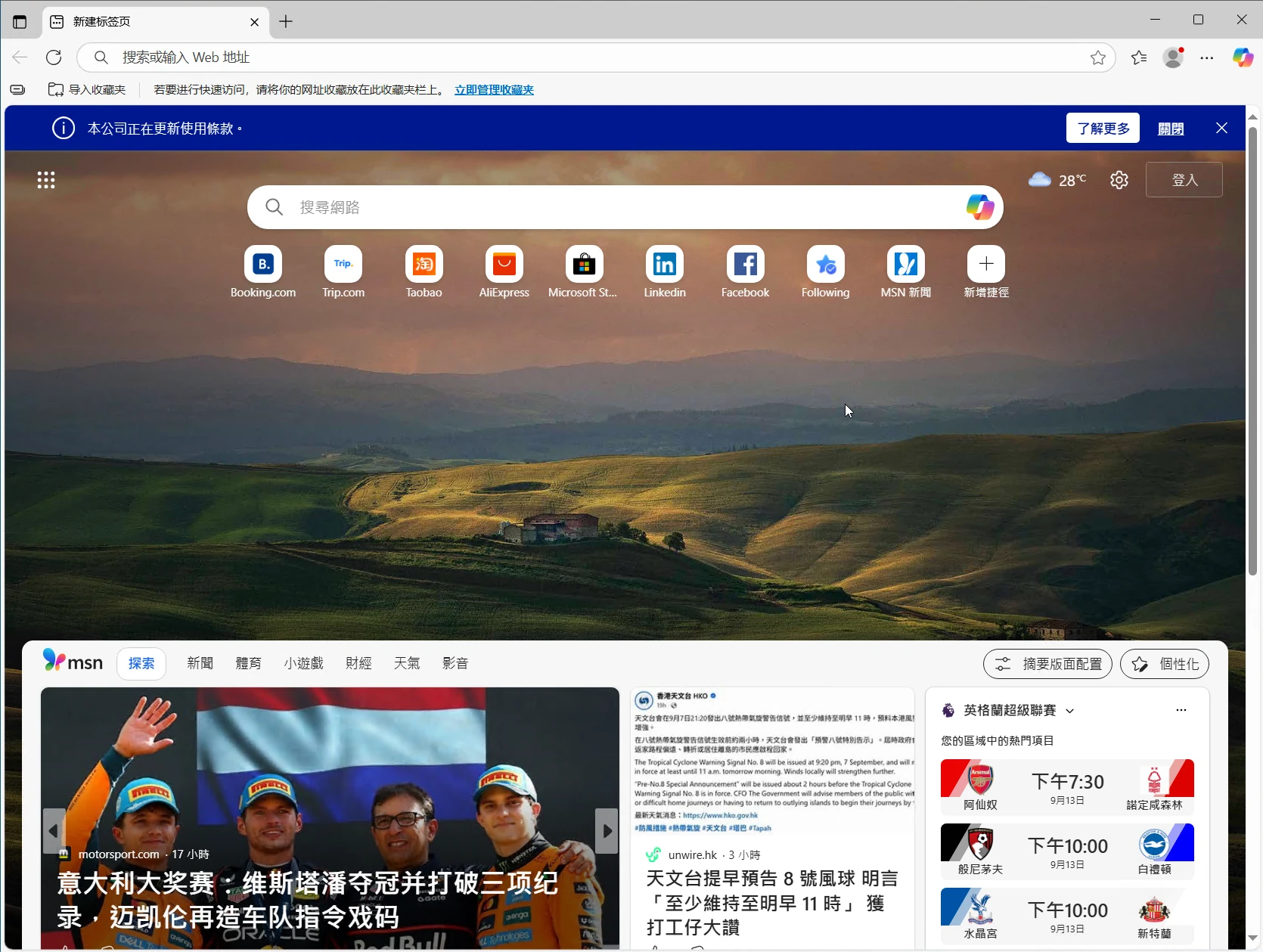The image size is (1263, 952).
Task: Open the 般尼茅夫 vs 白禮頓 match
Action: click(1067, 851)
